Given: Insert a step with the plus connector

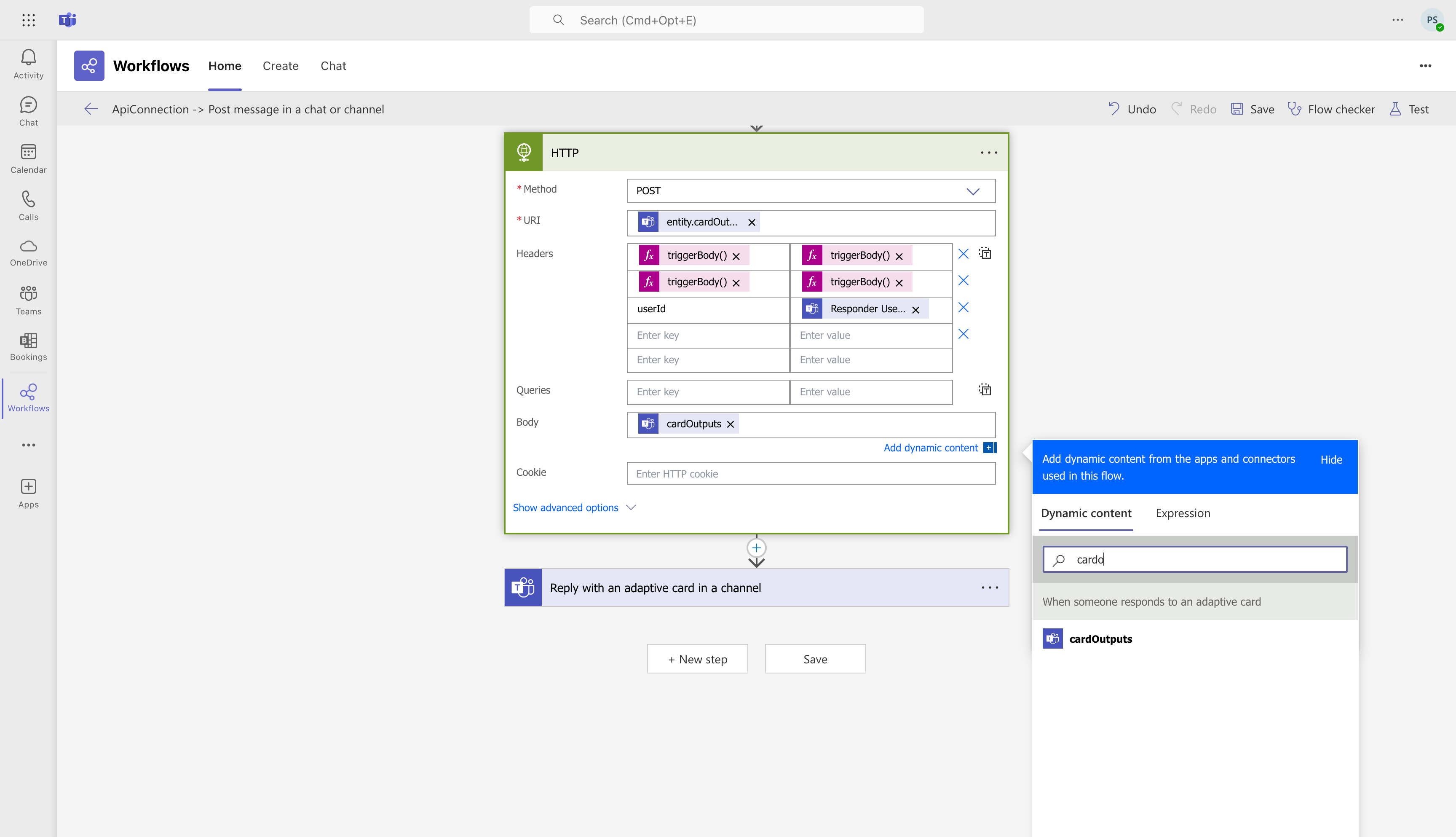Looking at the screenshot, I should (756, 548).
